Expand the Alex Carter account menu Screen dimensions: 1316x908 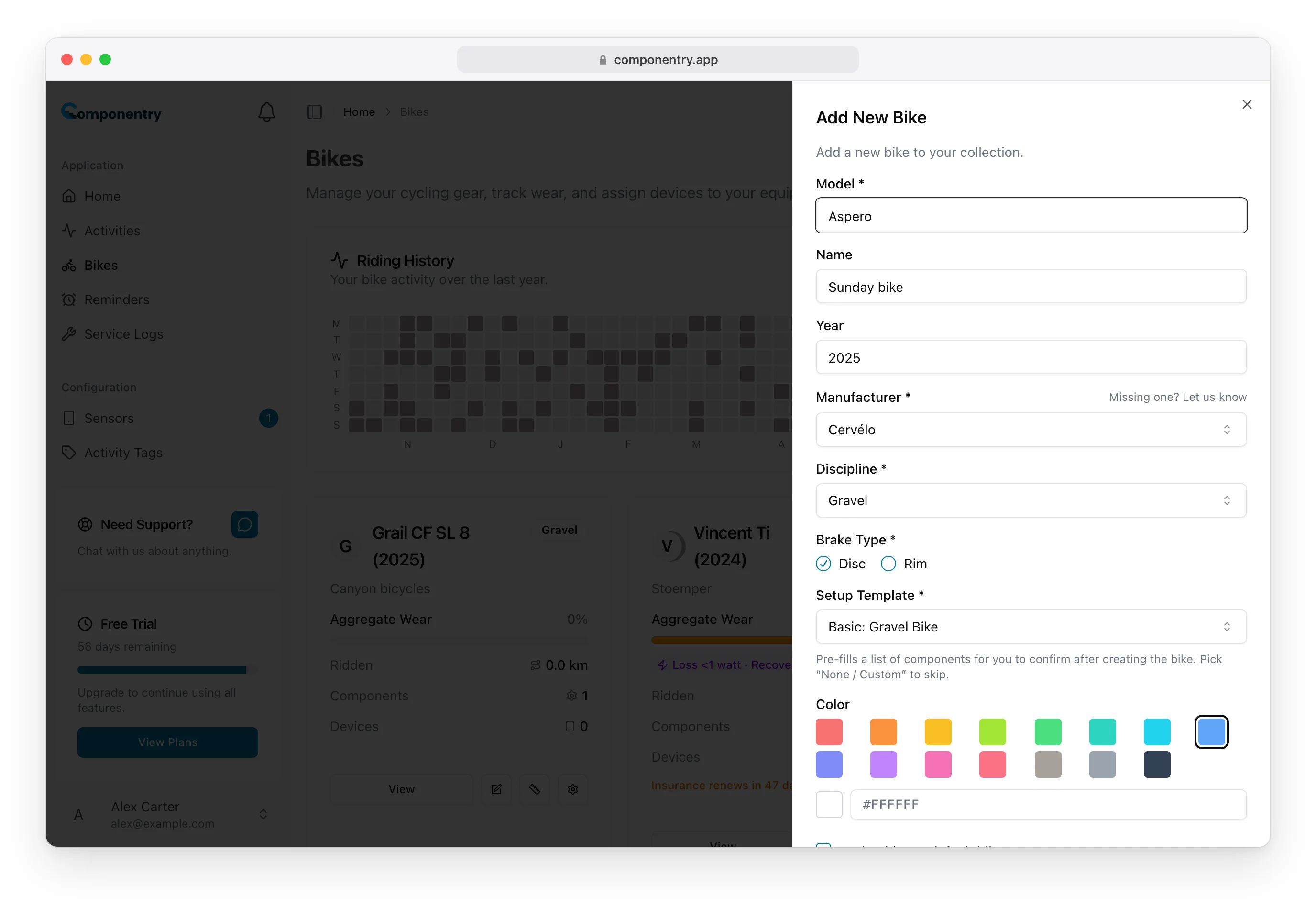[x=263, y=815]
